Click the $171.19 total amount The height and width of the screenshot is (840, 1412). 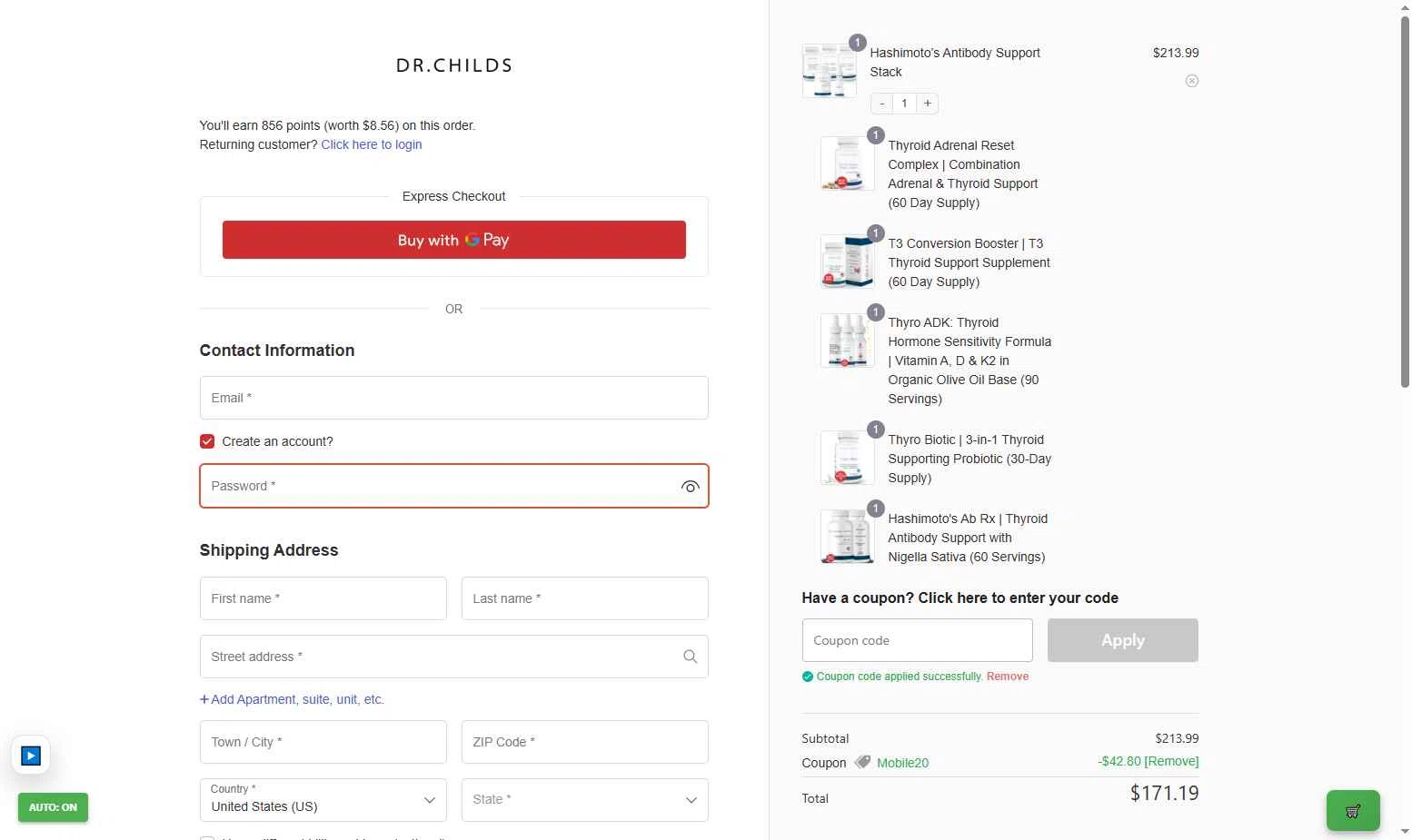click(1165, 793)
